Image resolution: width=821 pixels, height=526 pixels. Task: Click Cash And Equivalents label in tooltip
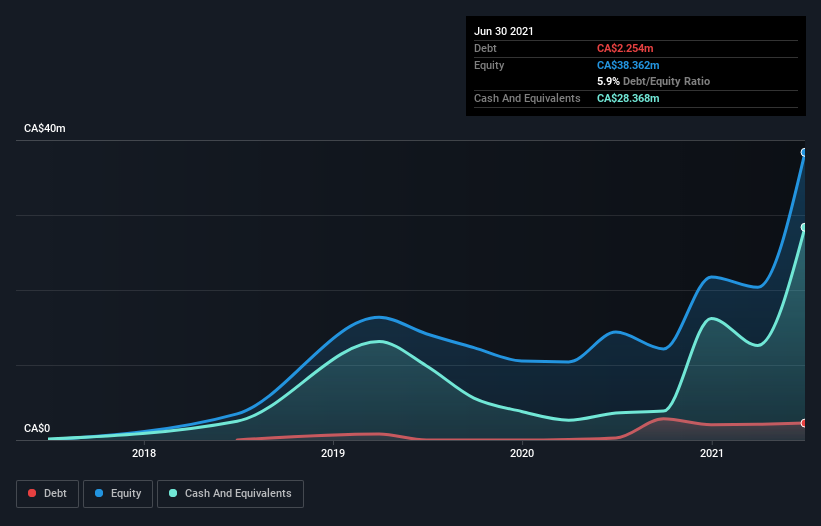pyautogui.click(x=527, y=98)
